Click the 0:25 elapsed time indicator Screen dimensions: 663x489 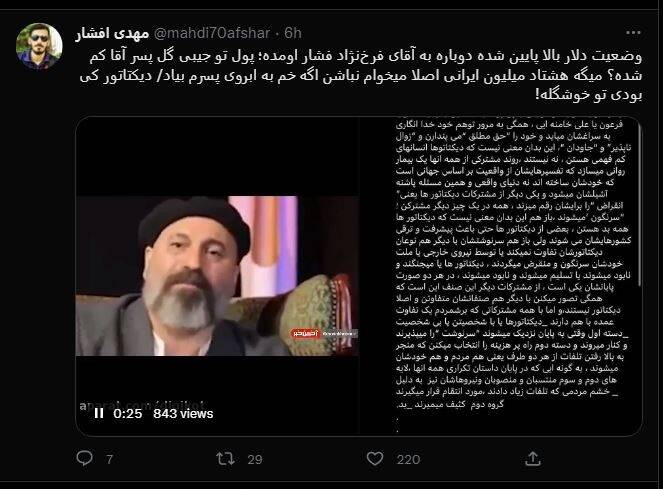coord(128,413)
